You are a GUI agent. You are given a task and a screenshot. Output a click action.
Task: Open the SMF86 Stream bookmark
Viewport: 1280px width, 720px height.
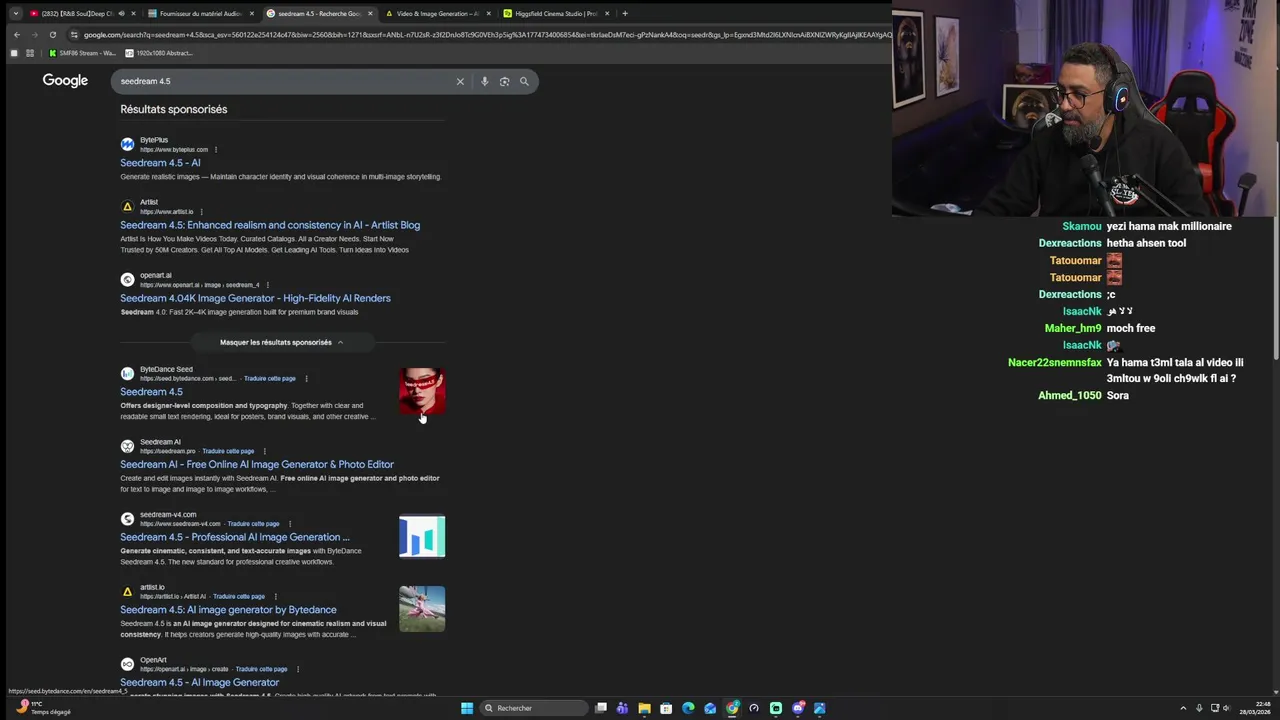[x=82, y=53]
